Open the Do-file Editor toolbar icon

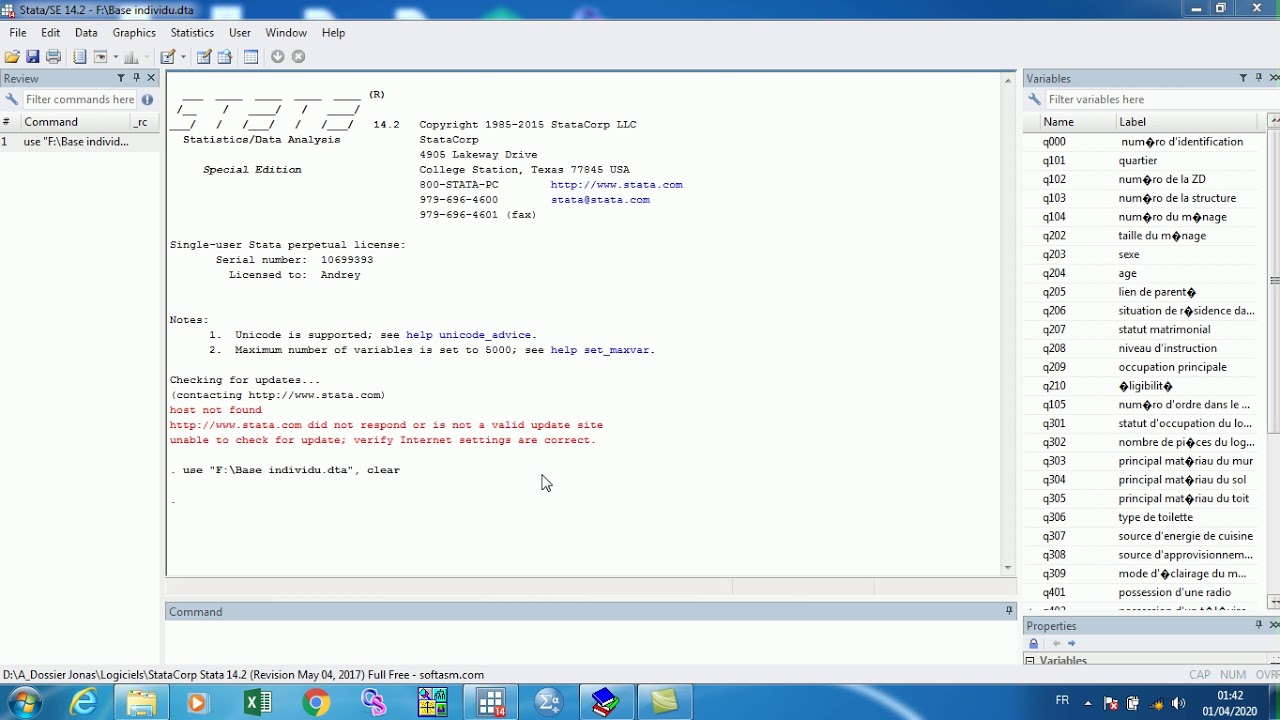(x=167, y=57)
